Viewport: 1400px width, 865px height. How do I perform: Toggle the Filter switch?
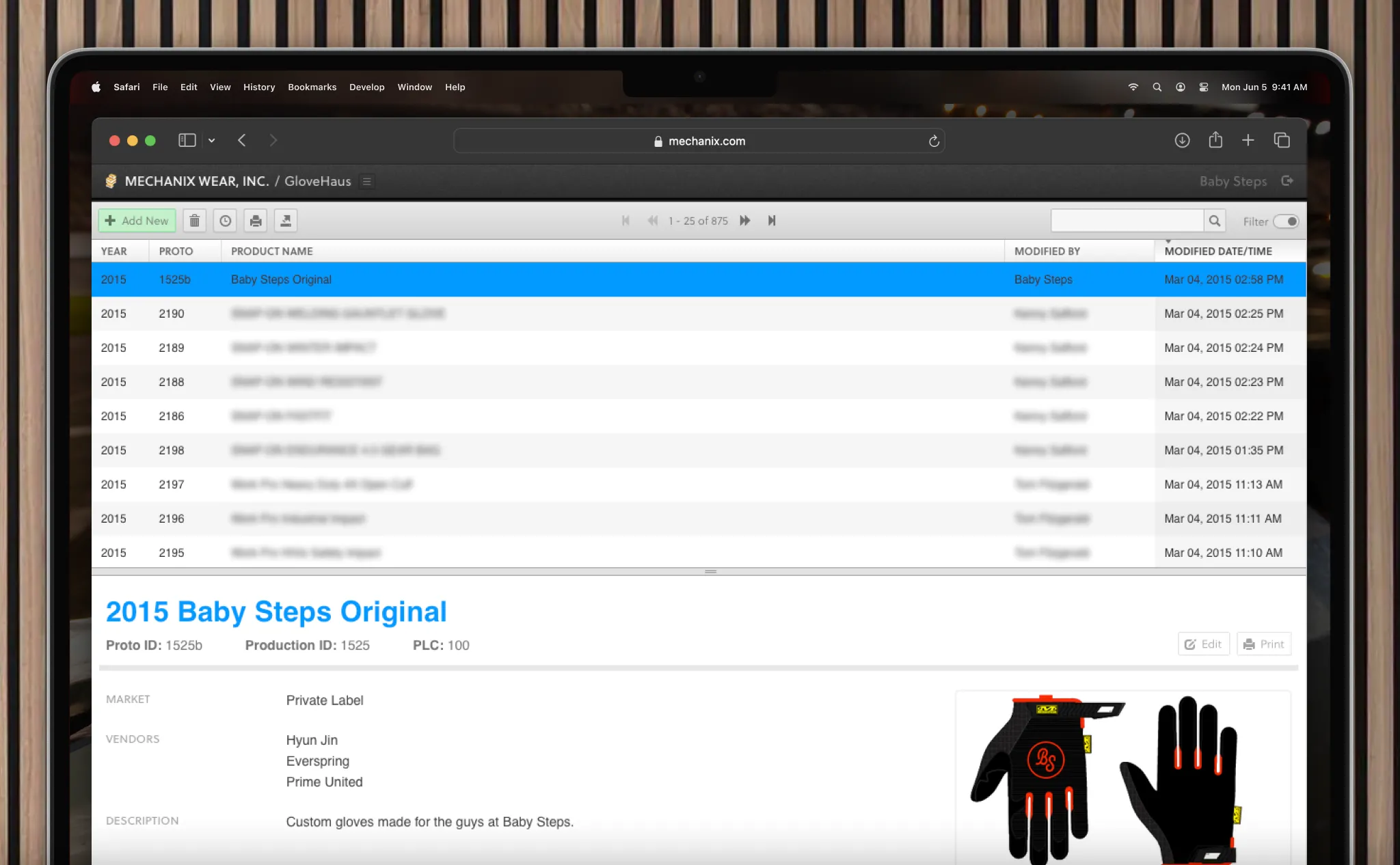coord(1286,221)
